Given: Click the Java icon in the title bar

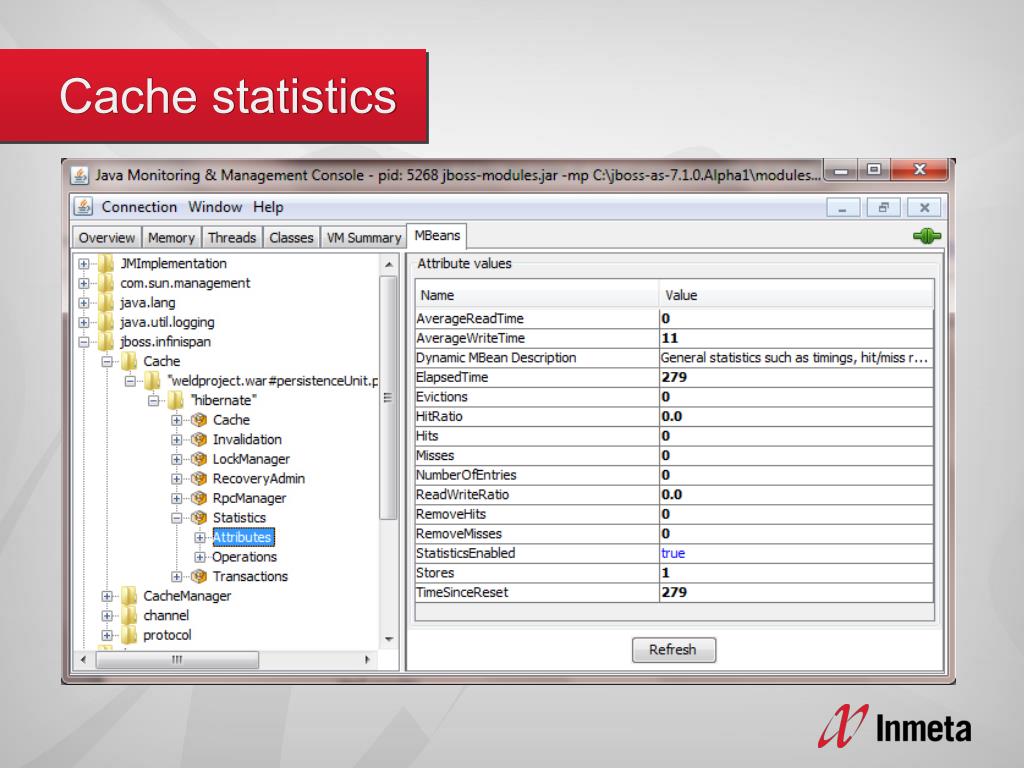Looking at the screenshot, I should tap(80, 175).
